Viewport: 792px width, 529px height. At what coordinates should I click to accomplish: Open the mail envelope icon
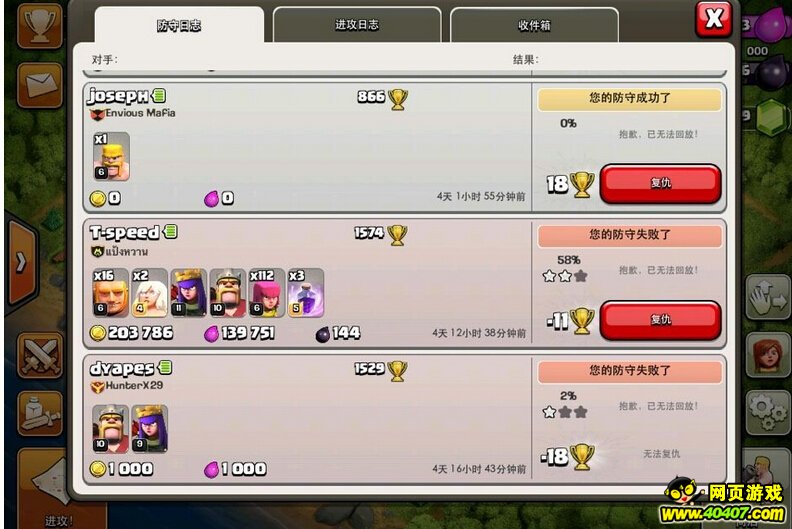tap(40, 84)
